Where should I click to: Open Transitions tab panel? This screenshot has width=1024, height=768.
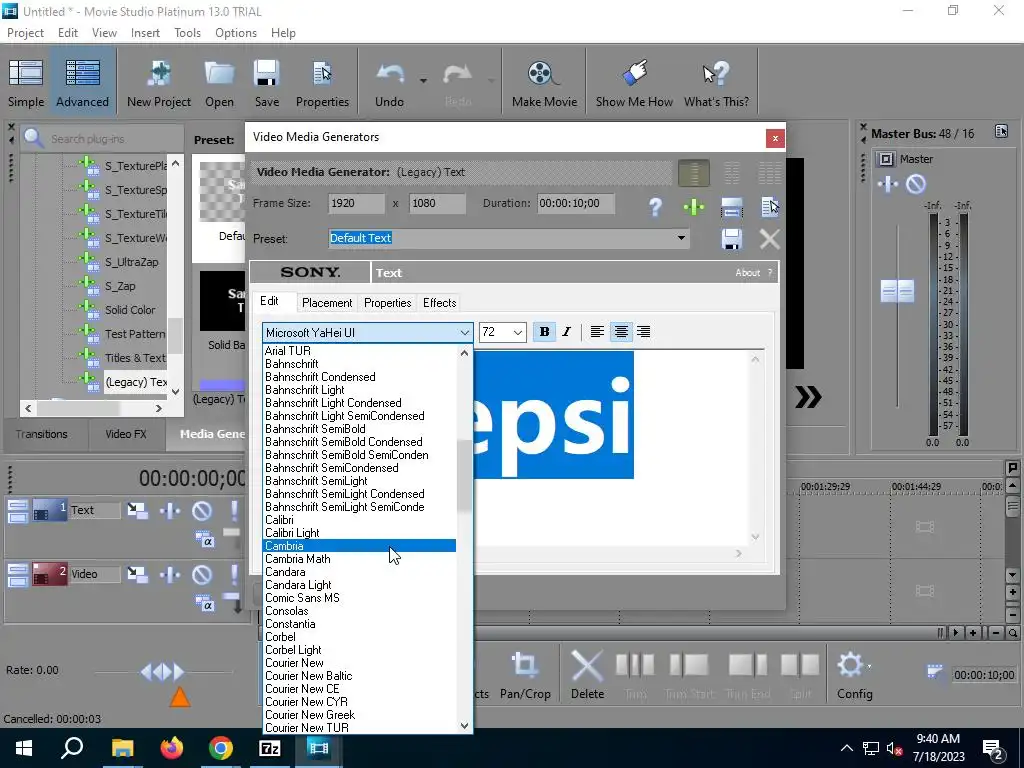pyautogui.click(x=42, y=434)
